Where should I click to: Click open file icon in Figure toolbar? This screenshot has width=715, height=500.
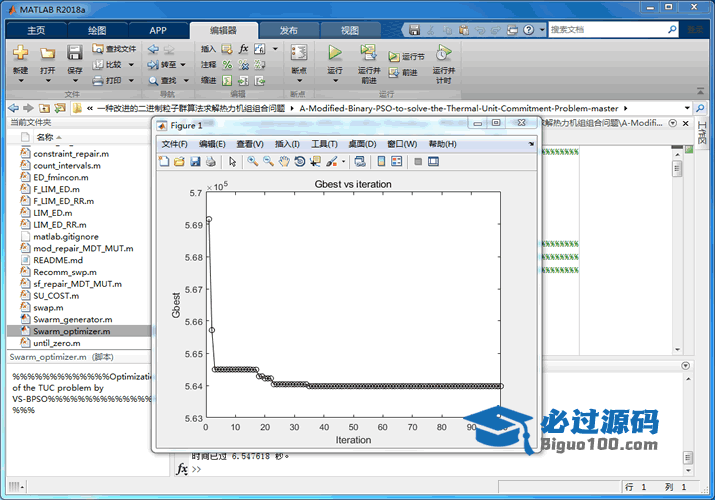[x=179, y=161]
